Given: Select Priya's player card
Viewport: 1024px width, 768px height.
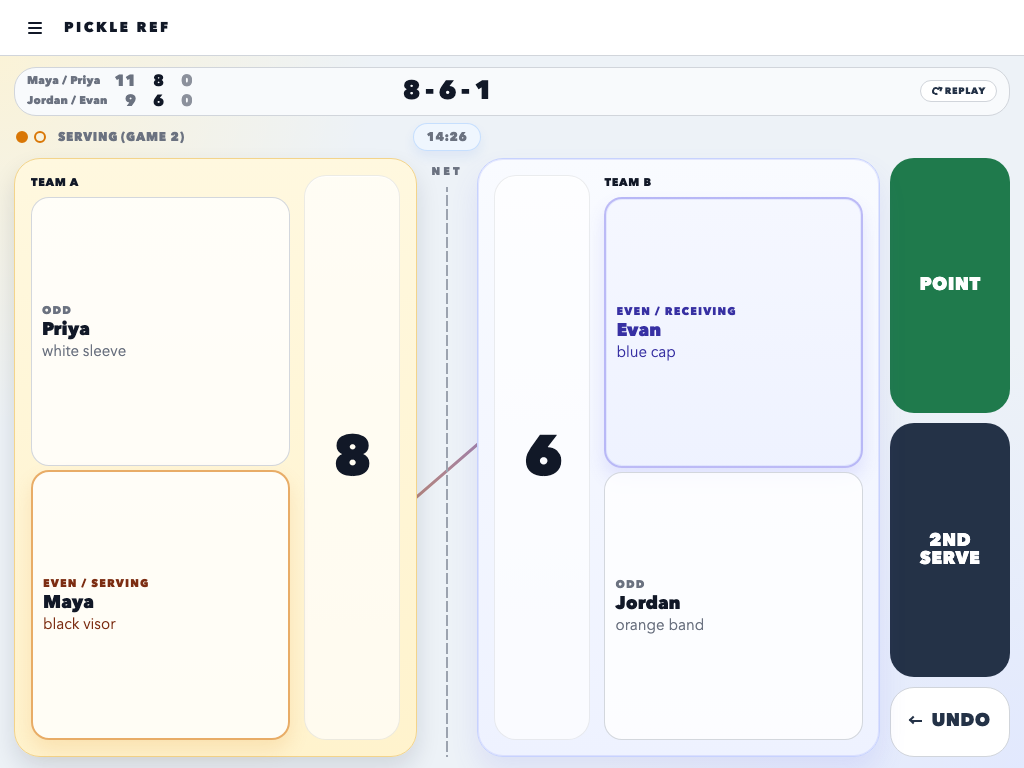Looking at the screenshot, I should click(160, 331).
